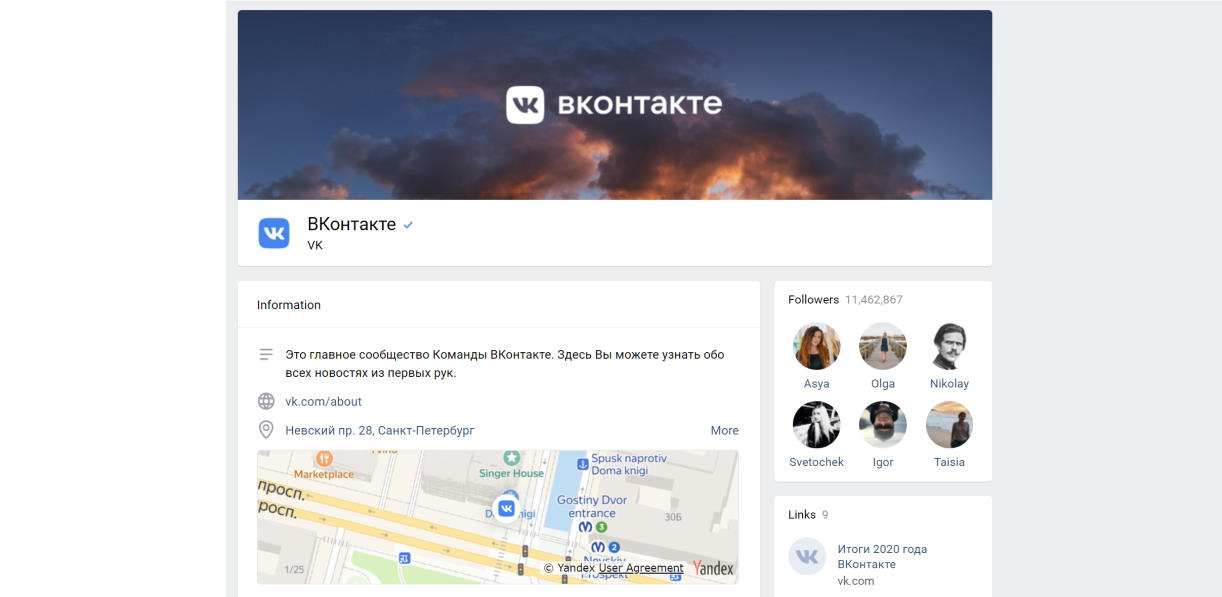Open Nikolay's follower profile photo
The height and width of the screenshot is (597, 1222).
949,346
